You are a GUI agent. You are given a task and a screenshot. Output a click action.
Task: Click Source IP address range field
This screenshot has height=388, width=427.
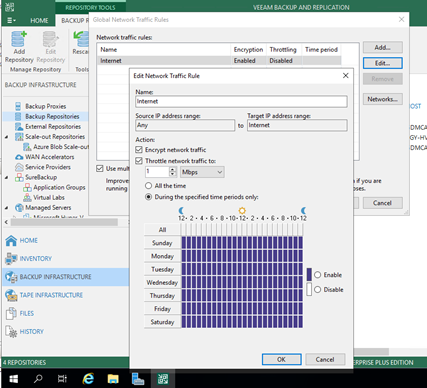pyautogui.click(x=185, y=125)
